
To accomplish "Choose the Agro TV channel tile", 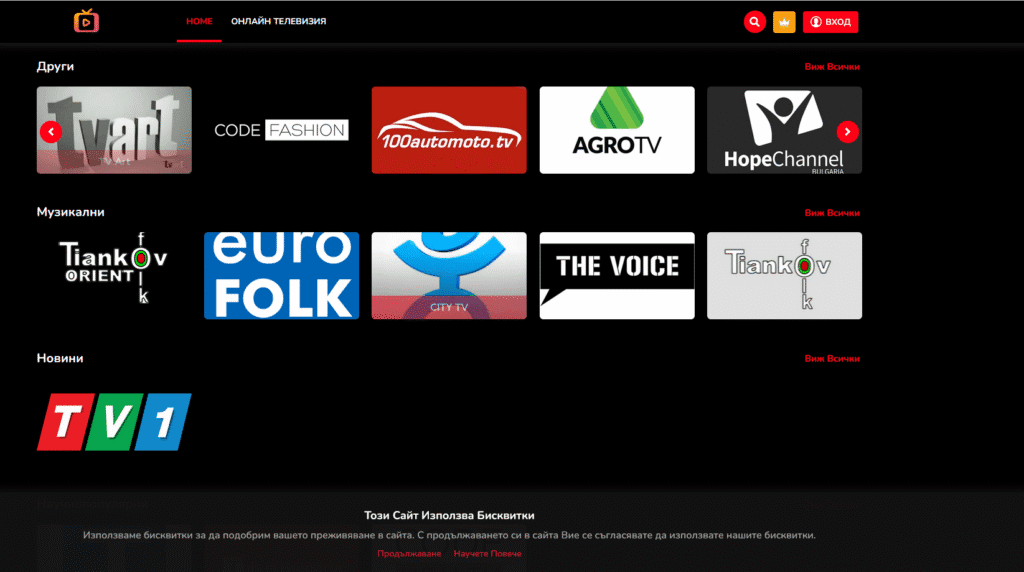I will 617,130.
